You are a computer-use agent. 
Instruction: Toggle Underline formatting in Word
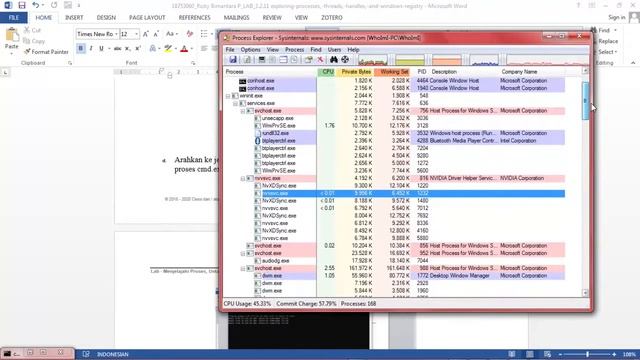point(101,49)
